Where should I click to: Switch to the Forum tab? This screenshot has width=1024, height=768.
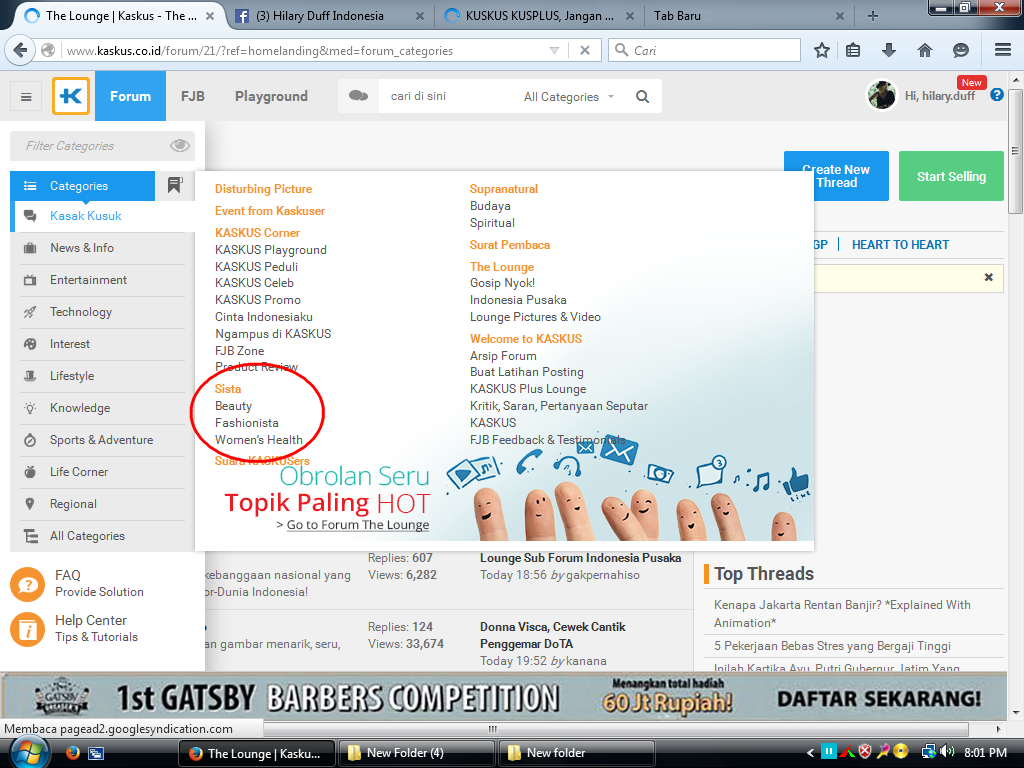pyautogui.click(x=131, y=96)
